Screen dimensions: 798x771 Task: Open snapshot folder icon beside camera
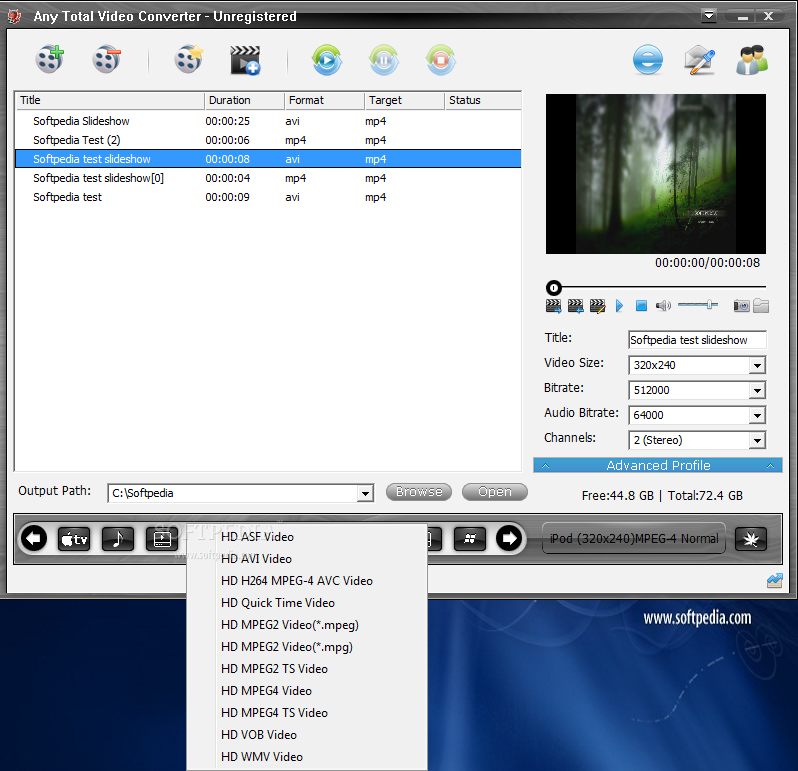[761, 306]
